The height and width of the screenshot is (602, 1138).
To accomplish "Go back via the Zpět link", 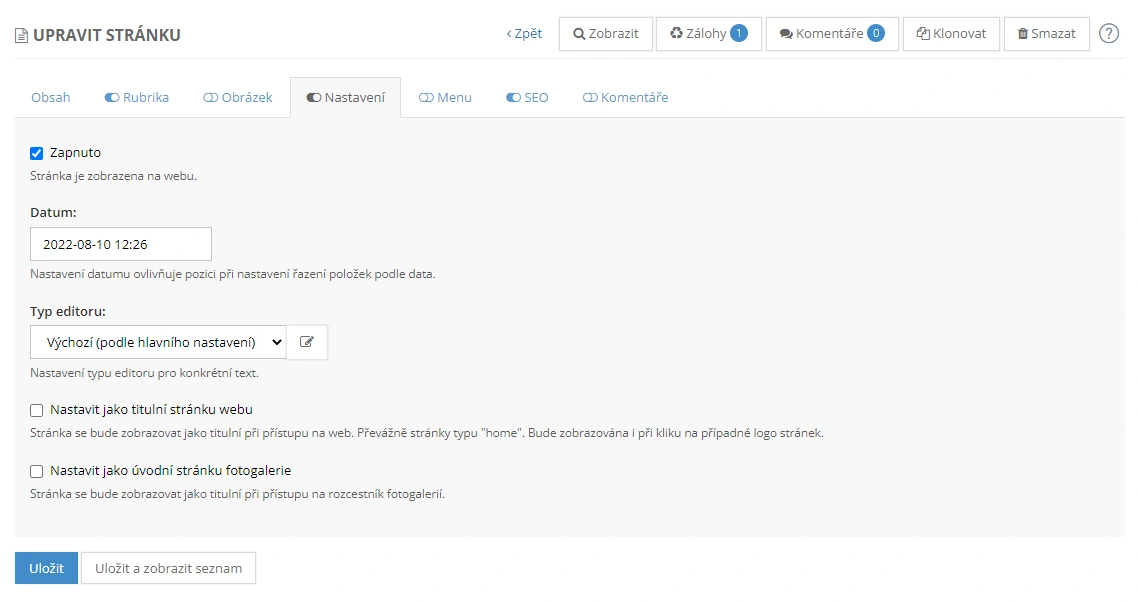I will point(524,33).
